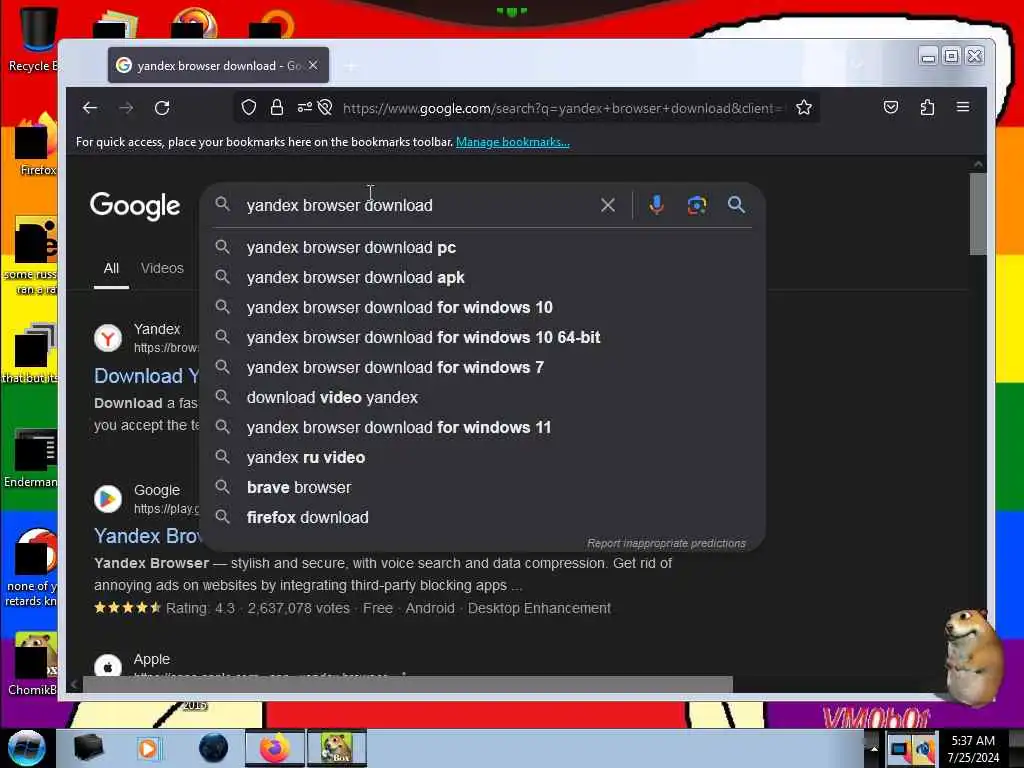Switch to the Videos results tab
Viewport: 1024px width, 768px height.
[162, 268]
